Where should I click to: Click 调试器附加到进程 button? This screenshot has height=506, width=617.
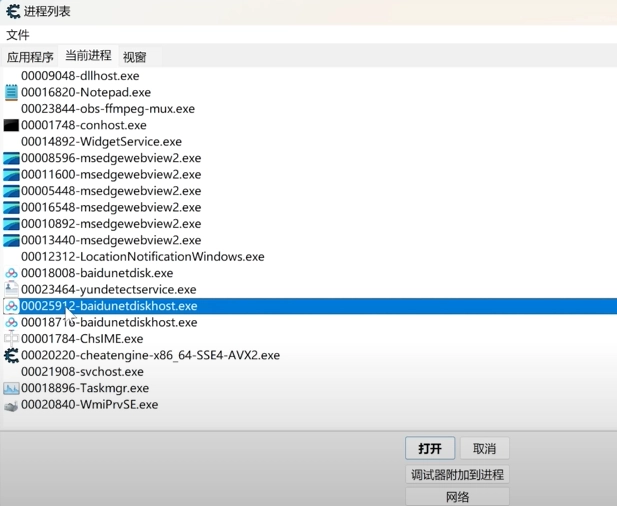457,475
